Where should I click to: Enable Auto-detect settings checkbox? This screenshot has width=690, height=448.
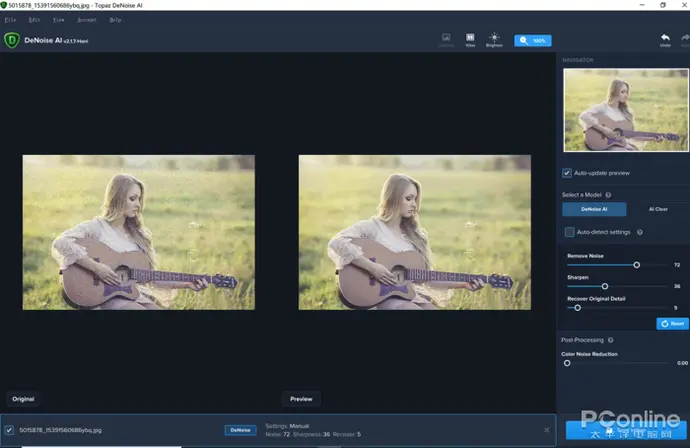(x=569, y=232)
